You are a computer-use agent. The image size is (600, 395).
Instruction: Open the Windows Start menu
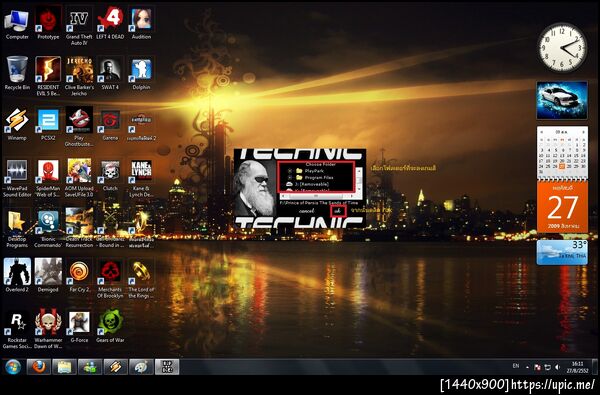point(13,367)
